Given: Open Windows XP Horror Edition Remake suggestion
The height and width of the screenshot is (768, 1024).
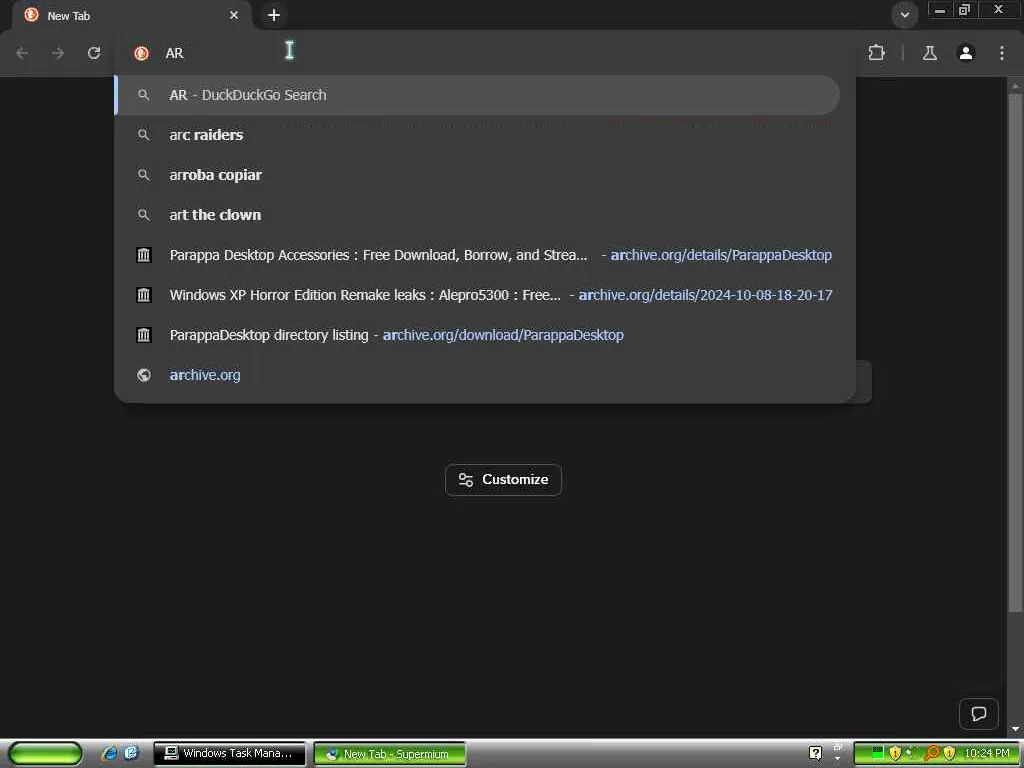Looking at the screenshot, I should [477, 295].
